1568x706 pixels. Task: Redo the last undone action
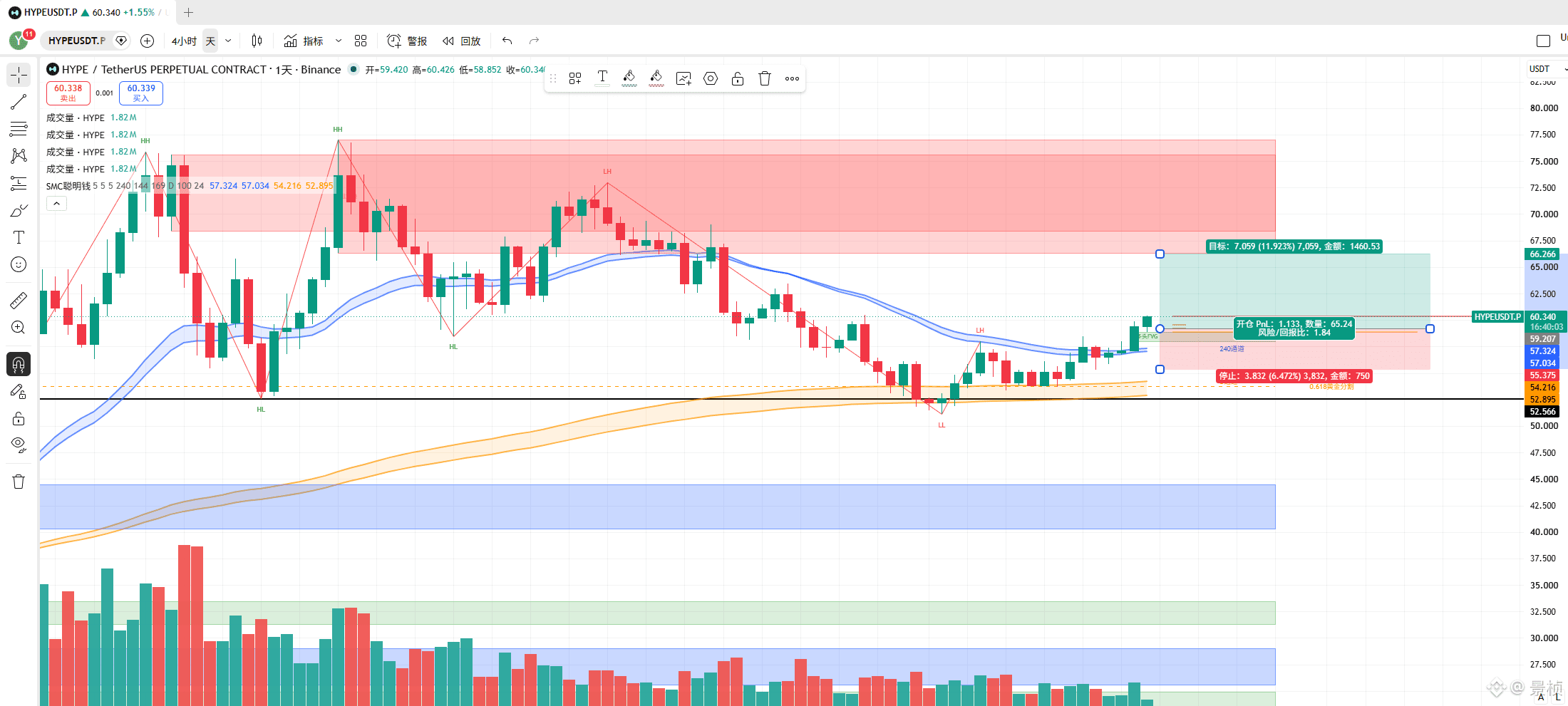[534, 41]
